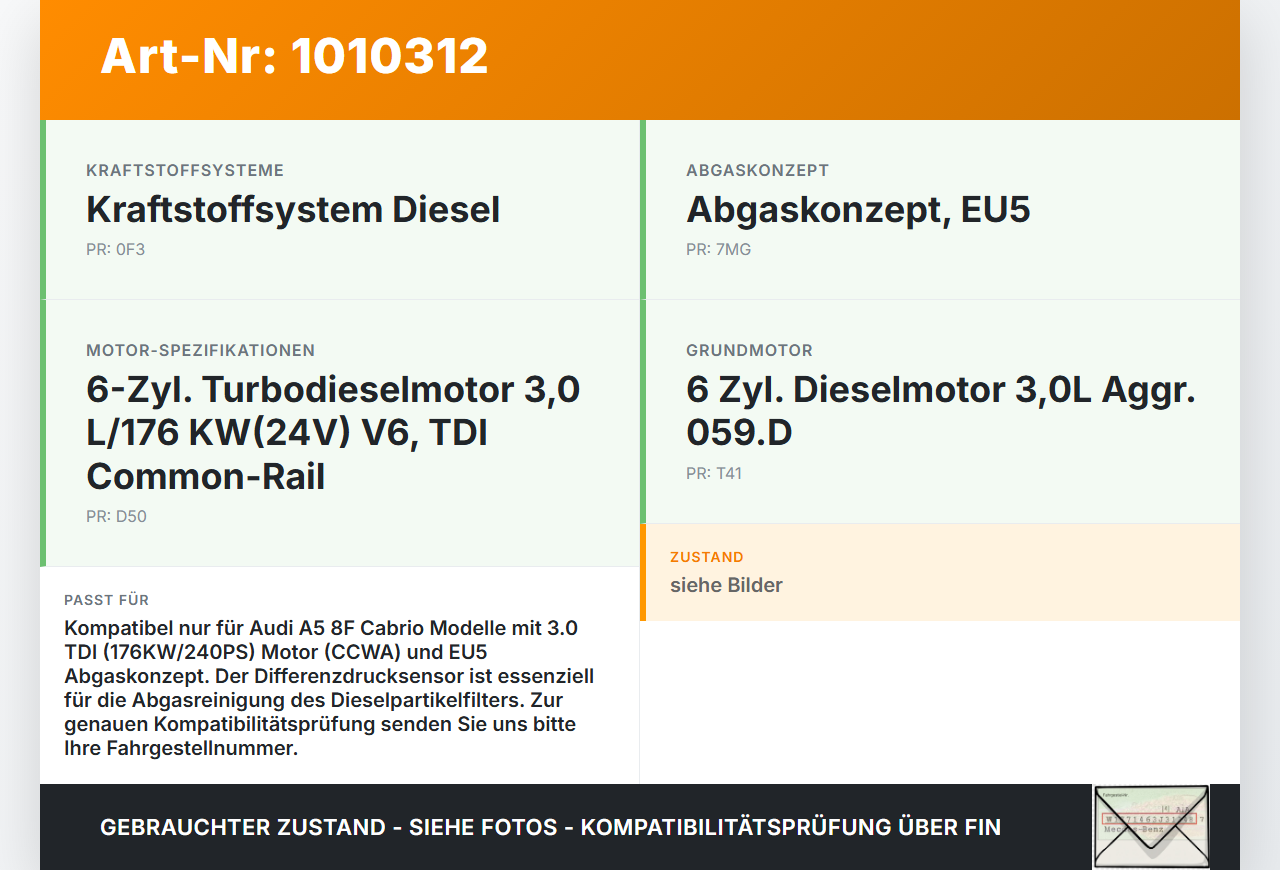
Task: Open the Motor-Spezifikationen section
Action: pyautogui.click(x=200, y=350)
